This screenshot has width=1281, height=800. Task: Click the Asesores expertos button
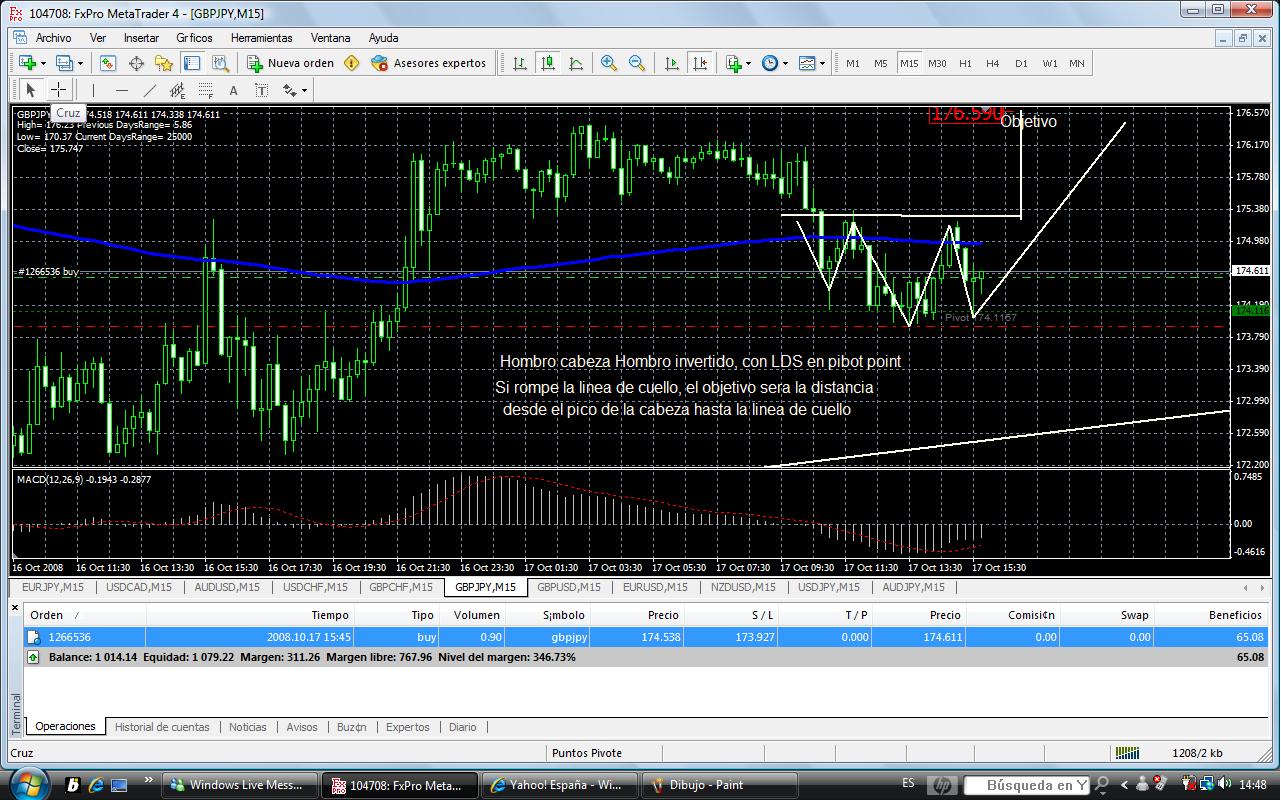click(x=429, y=63)
